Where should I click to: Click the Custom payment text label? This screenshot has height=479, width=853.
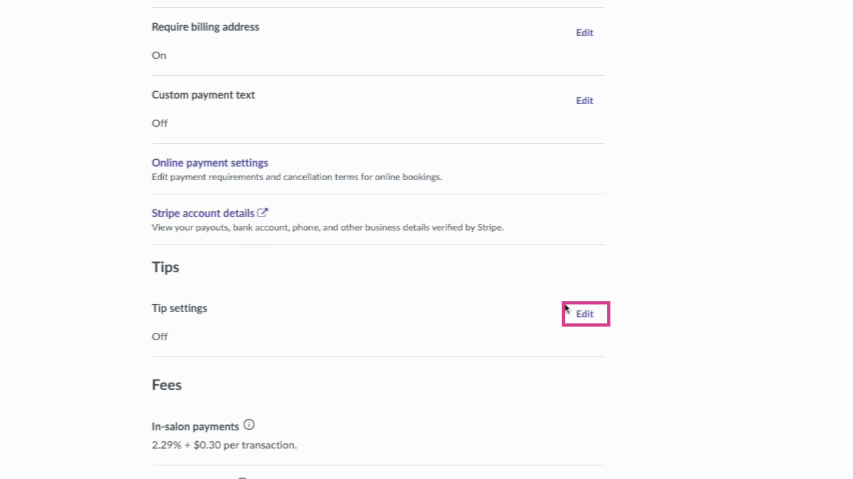tap(203, 95)
